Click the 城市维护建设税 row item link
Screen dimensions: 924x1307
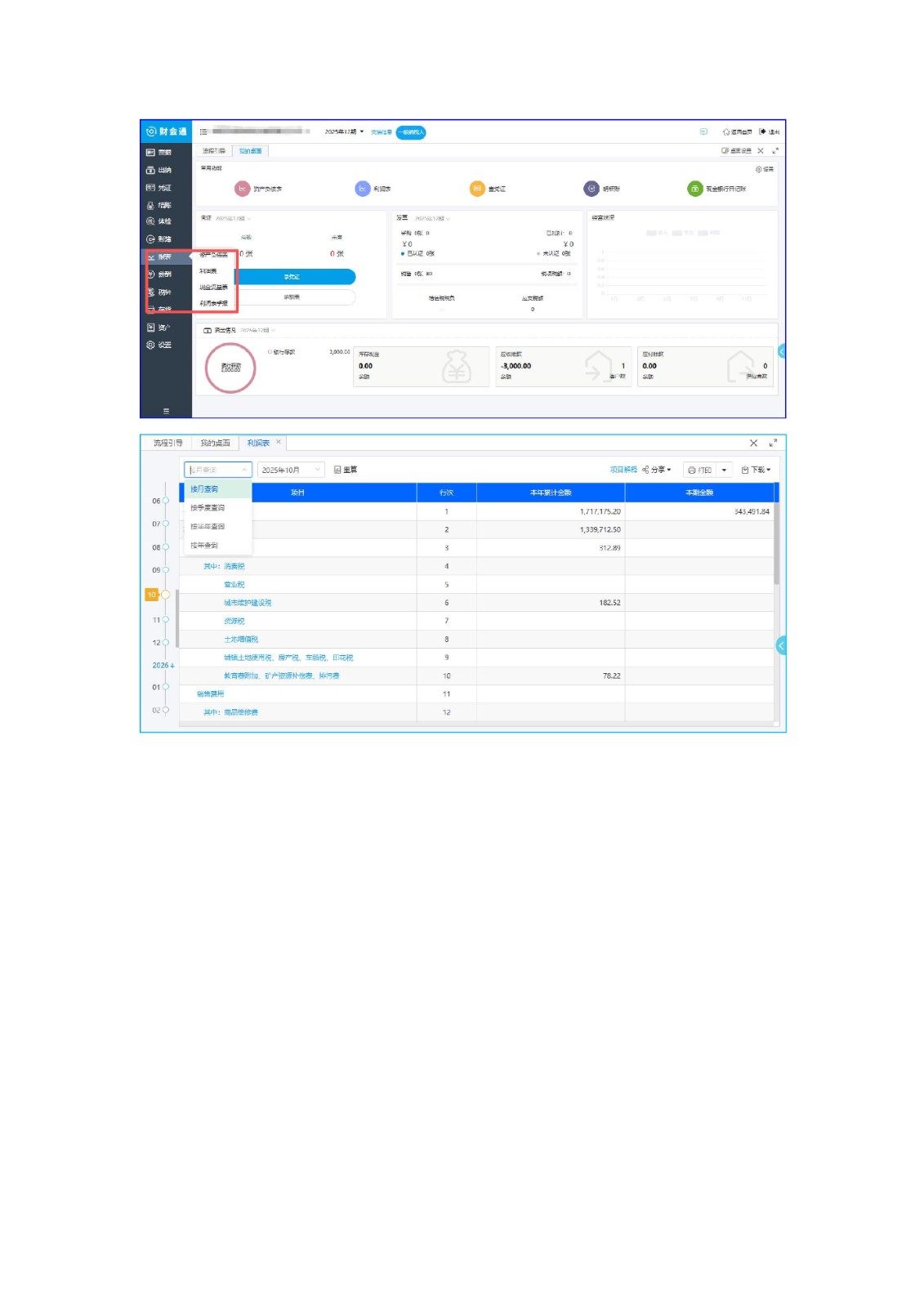pyautogui.click(x=248, y=603)
